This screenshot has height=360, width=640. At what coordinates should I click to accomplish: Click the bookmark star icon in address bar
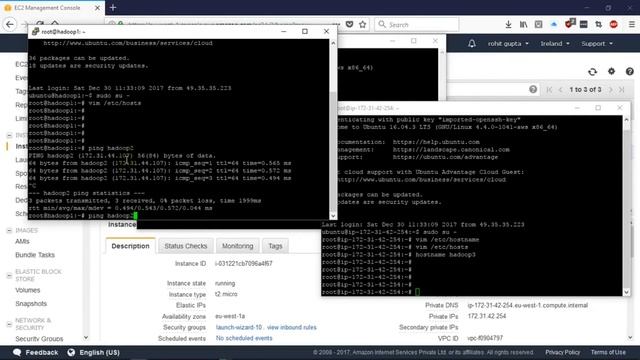point(362,24)
